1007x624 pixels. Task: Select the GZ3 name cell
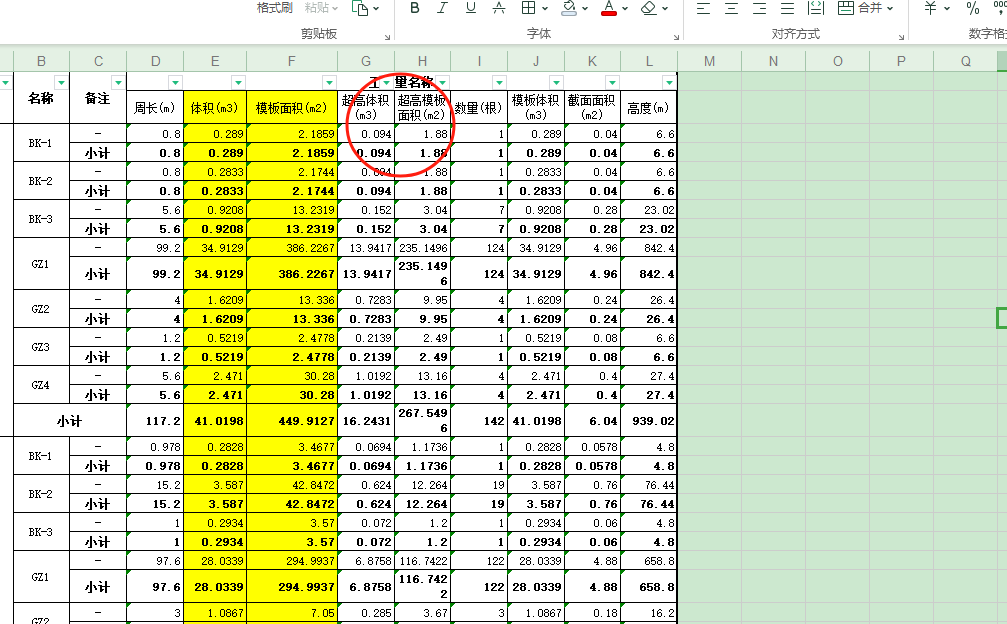41,347
